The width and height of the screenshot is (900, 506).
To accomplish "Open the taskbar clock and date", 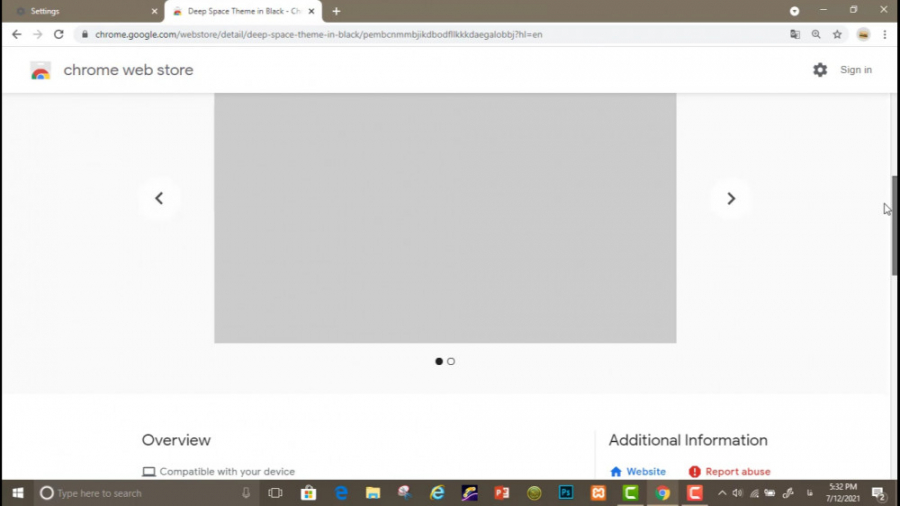I will (x=842, y=493).
